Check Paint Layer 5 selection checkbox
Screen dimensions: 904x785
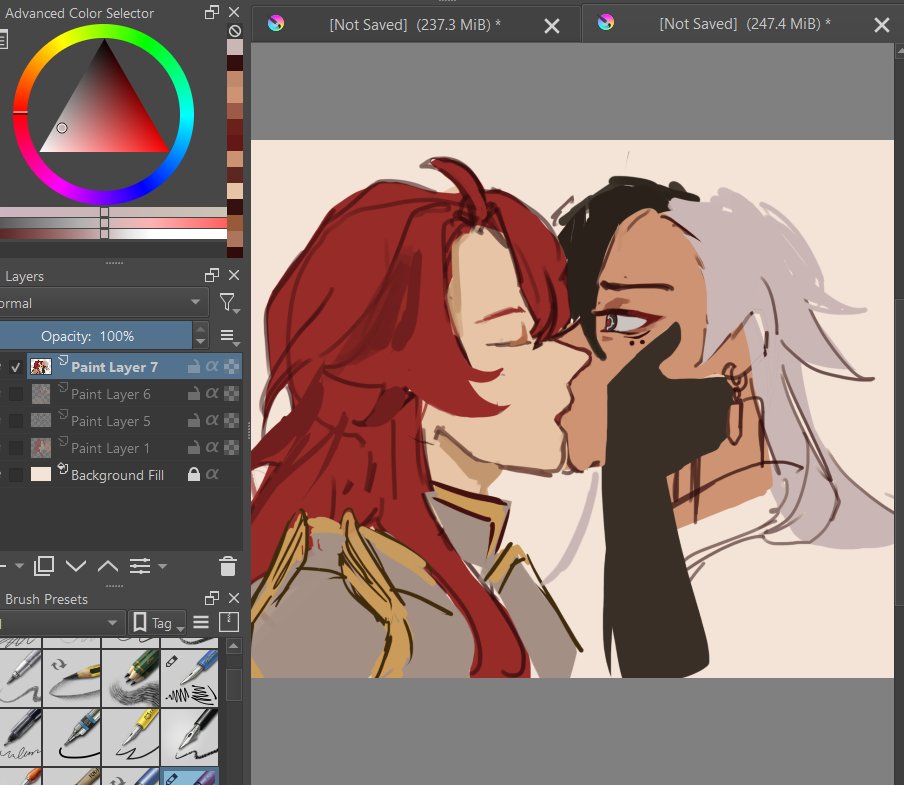click(16, 421)
